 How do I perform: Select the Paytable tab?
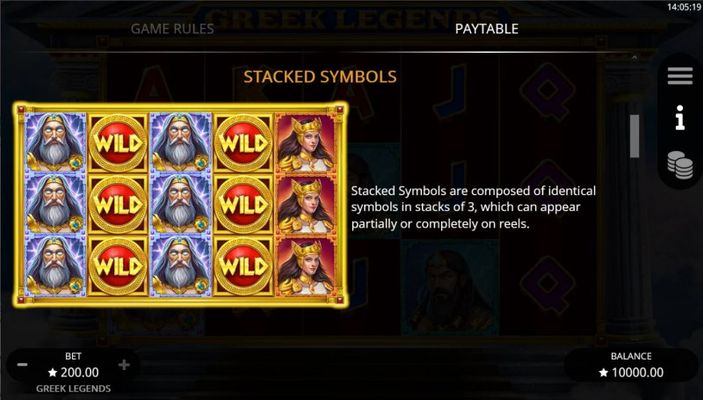486,29
